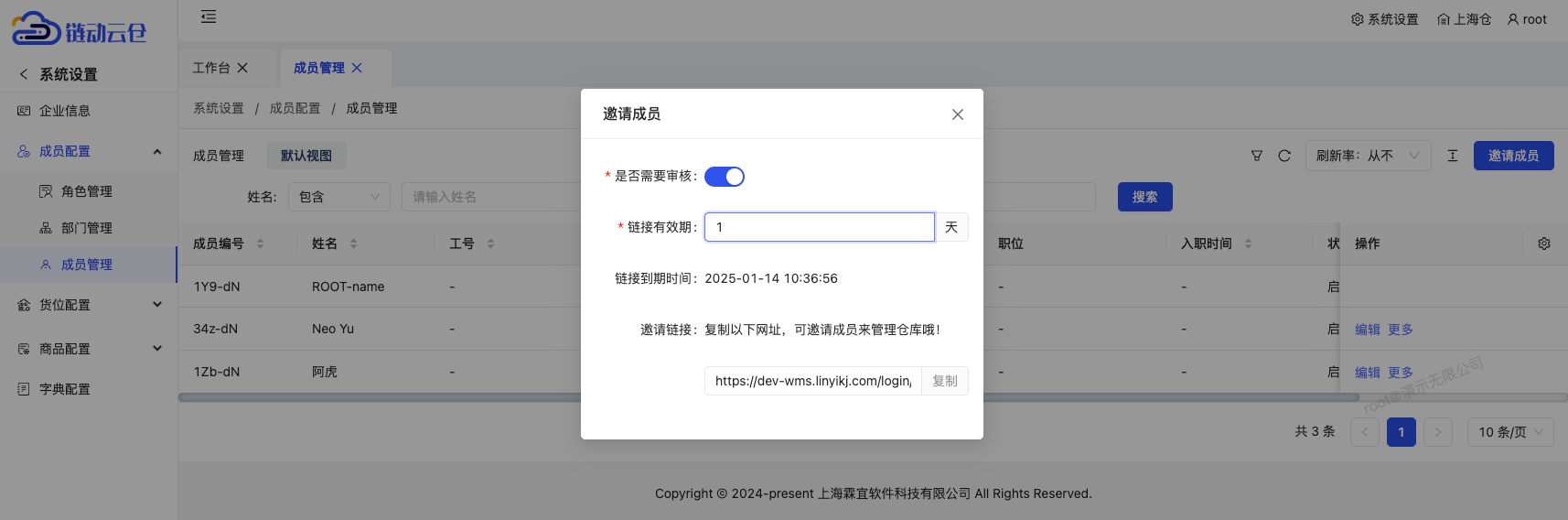This screenshot has height=520, width=1568.
Task: Click the filter funnel icon
Action: (1257, 156)
